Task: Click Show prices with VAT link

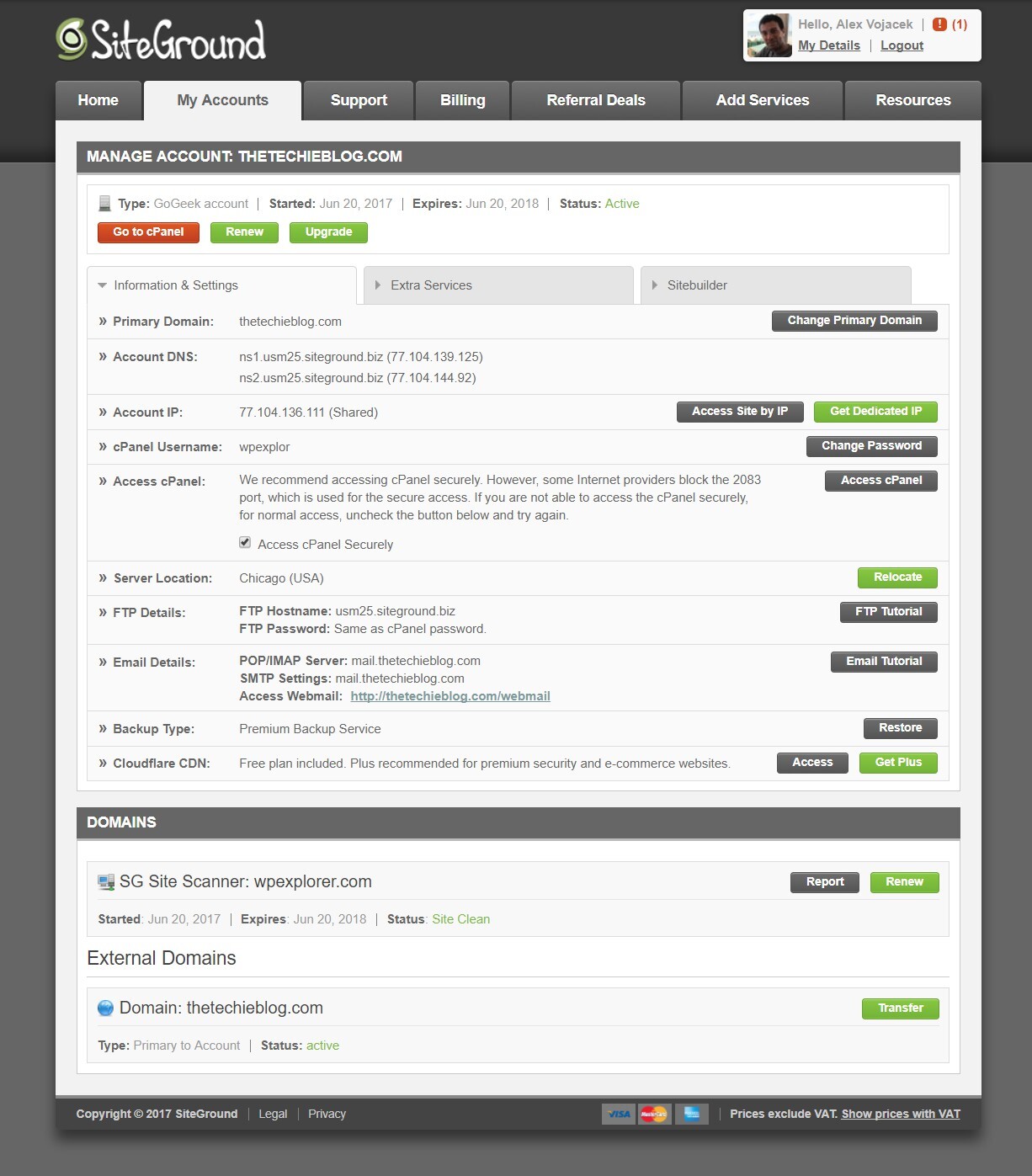Action: [x=901, y=1114]
